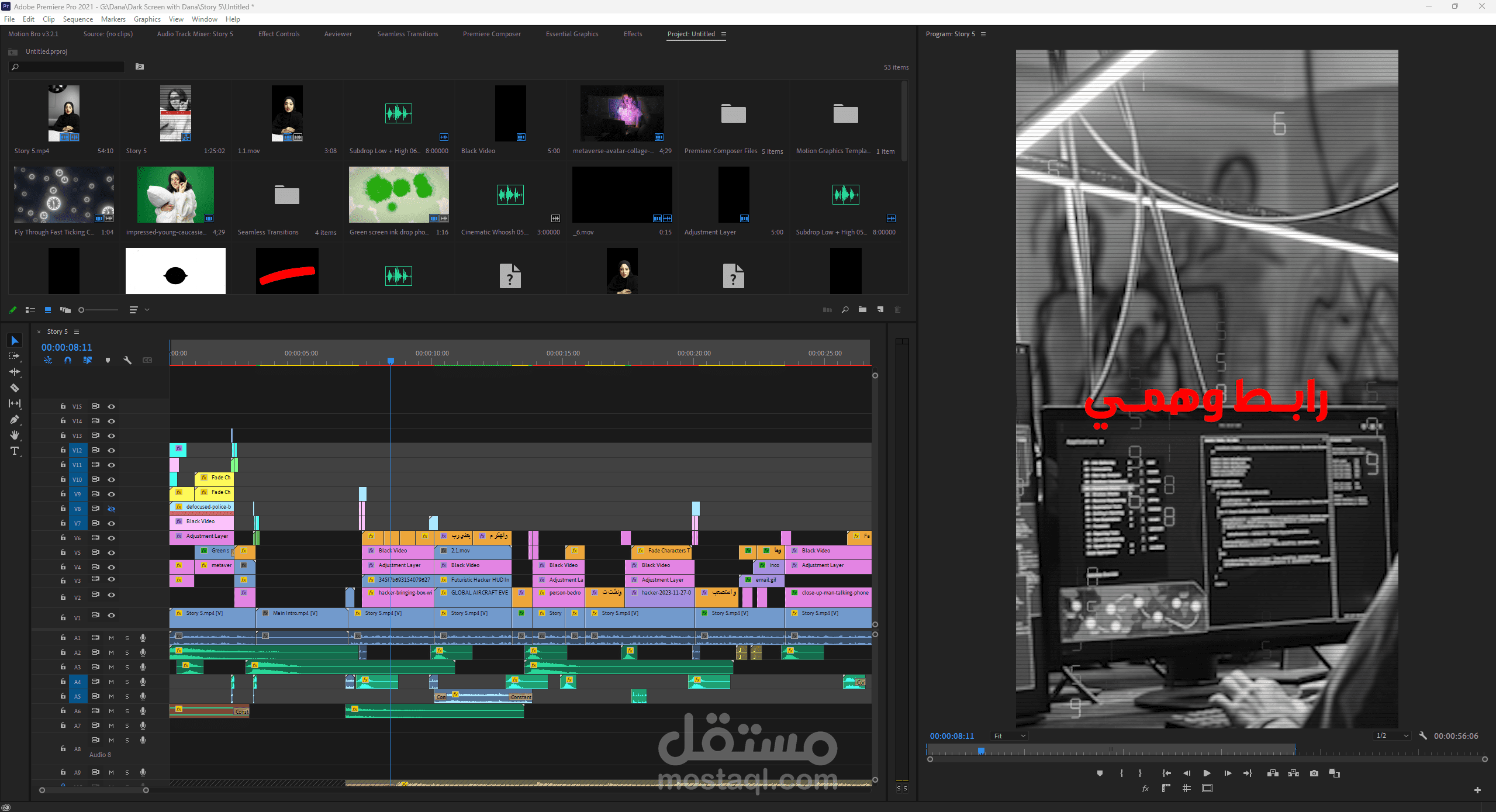
Task: Click the Export Frame camera icon
Action: click(x=1314, y=773)
